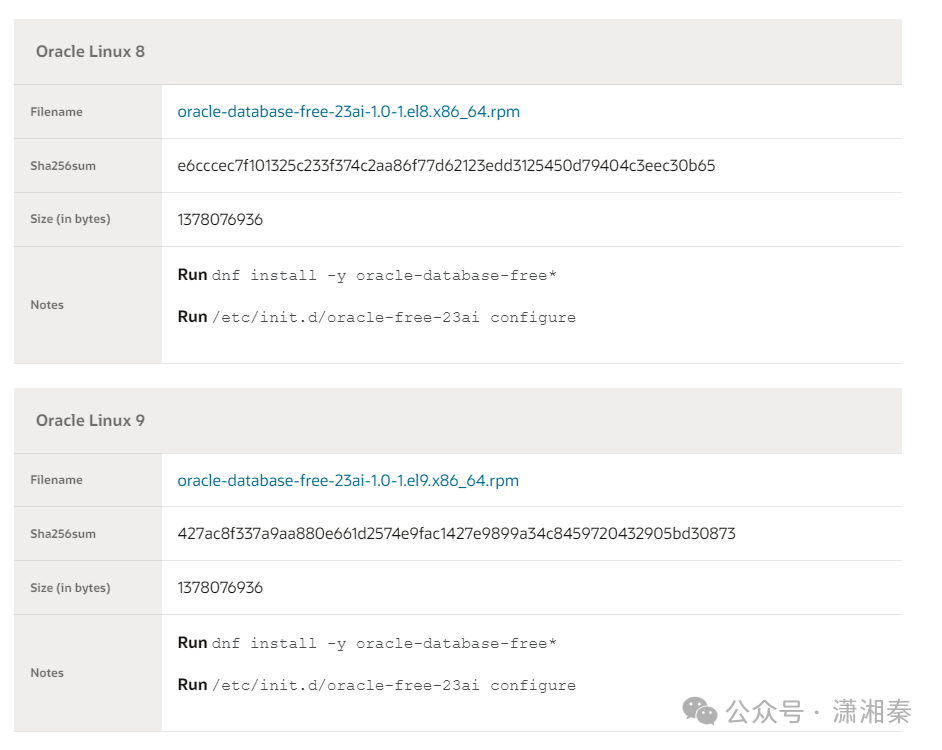942x750 pixels.
Task: Click the Size (in bytes) label under Oracle Linux 9
Action: point(70,588)
